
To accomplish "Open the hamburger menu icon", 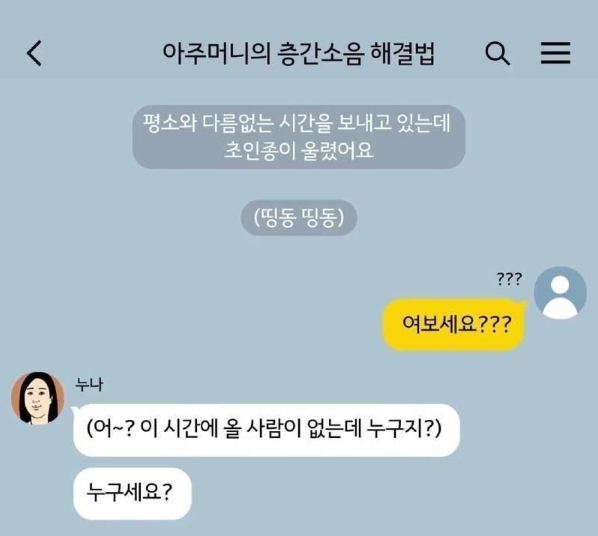I will [x=555, y=53].
